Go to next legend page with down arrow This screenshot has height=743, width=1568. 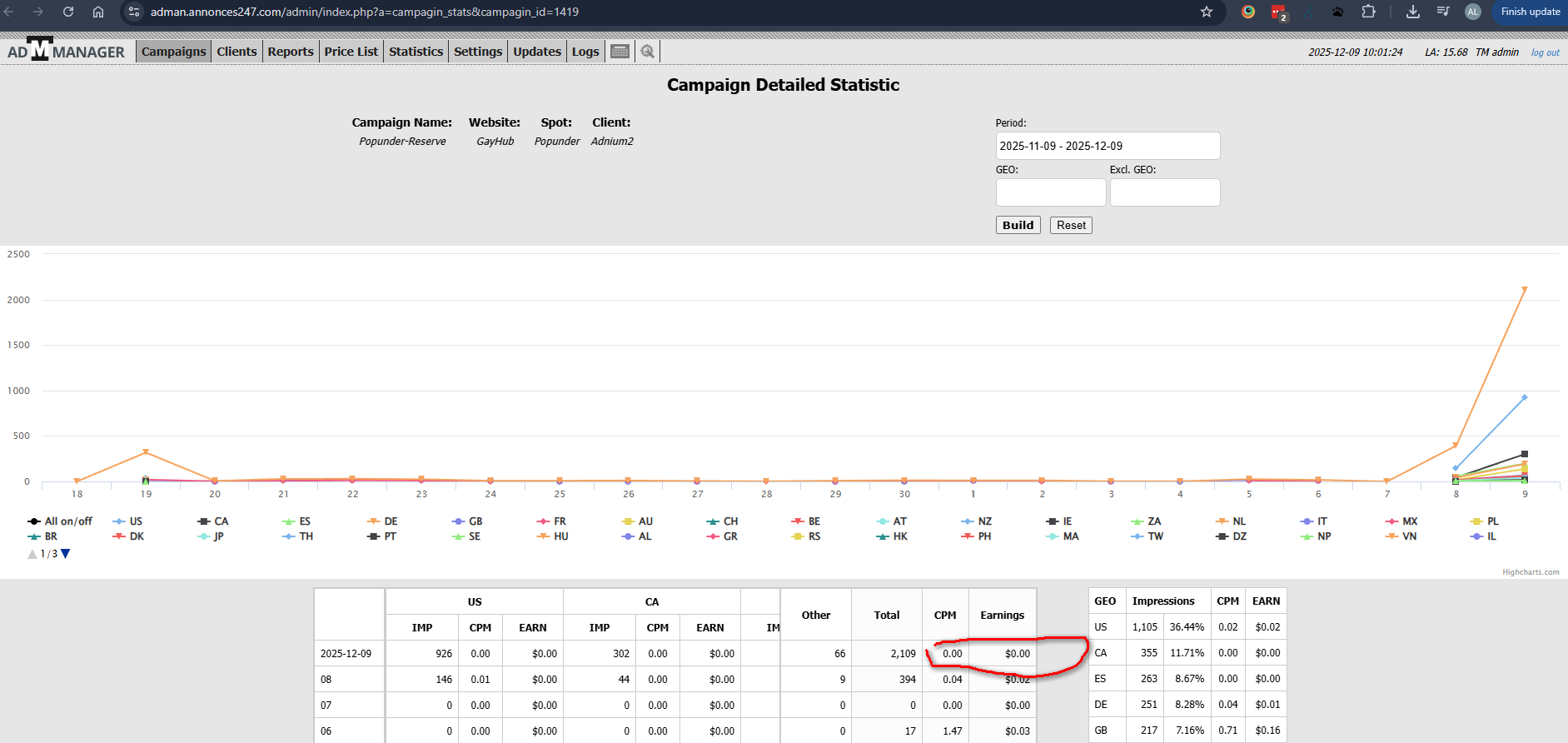click(66, 554)
